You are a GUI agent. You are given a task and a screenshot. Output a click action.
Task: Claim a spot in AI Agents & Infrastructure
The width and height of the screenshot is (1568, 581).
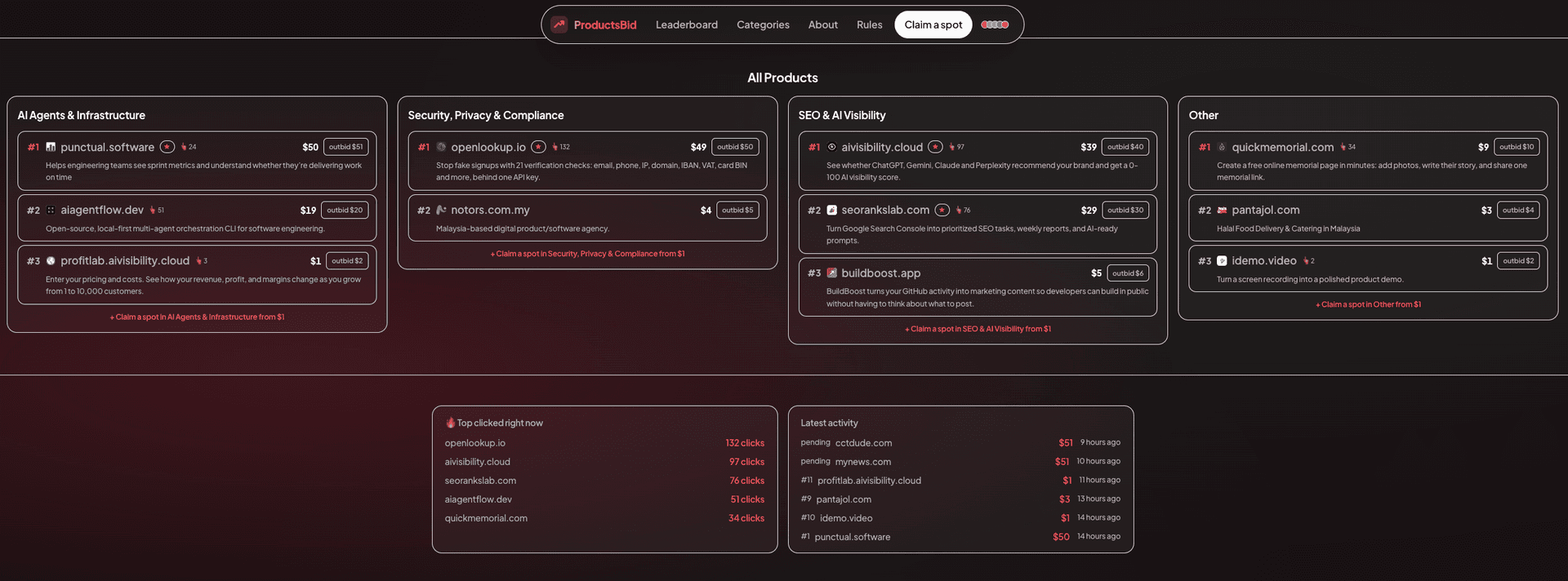pos(197,317)
